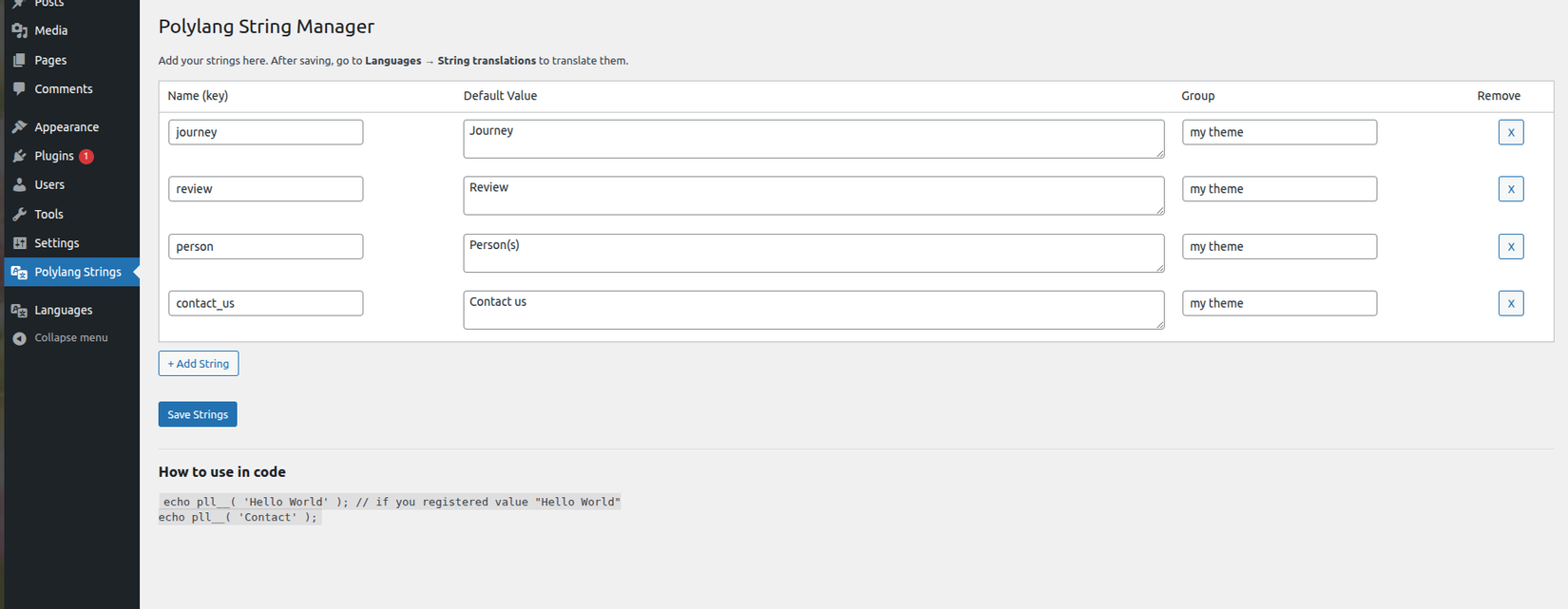Click the Settings sliders icon

(x=19, y=243)
